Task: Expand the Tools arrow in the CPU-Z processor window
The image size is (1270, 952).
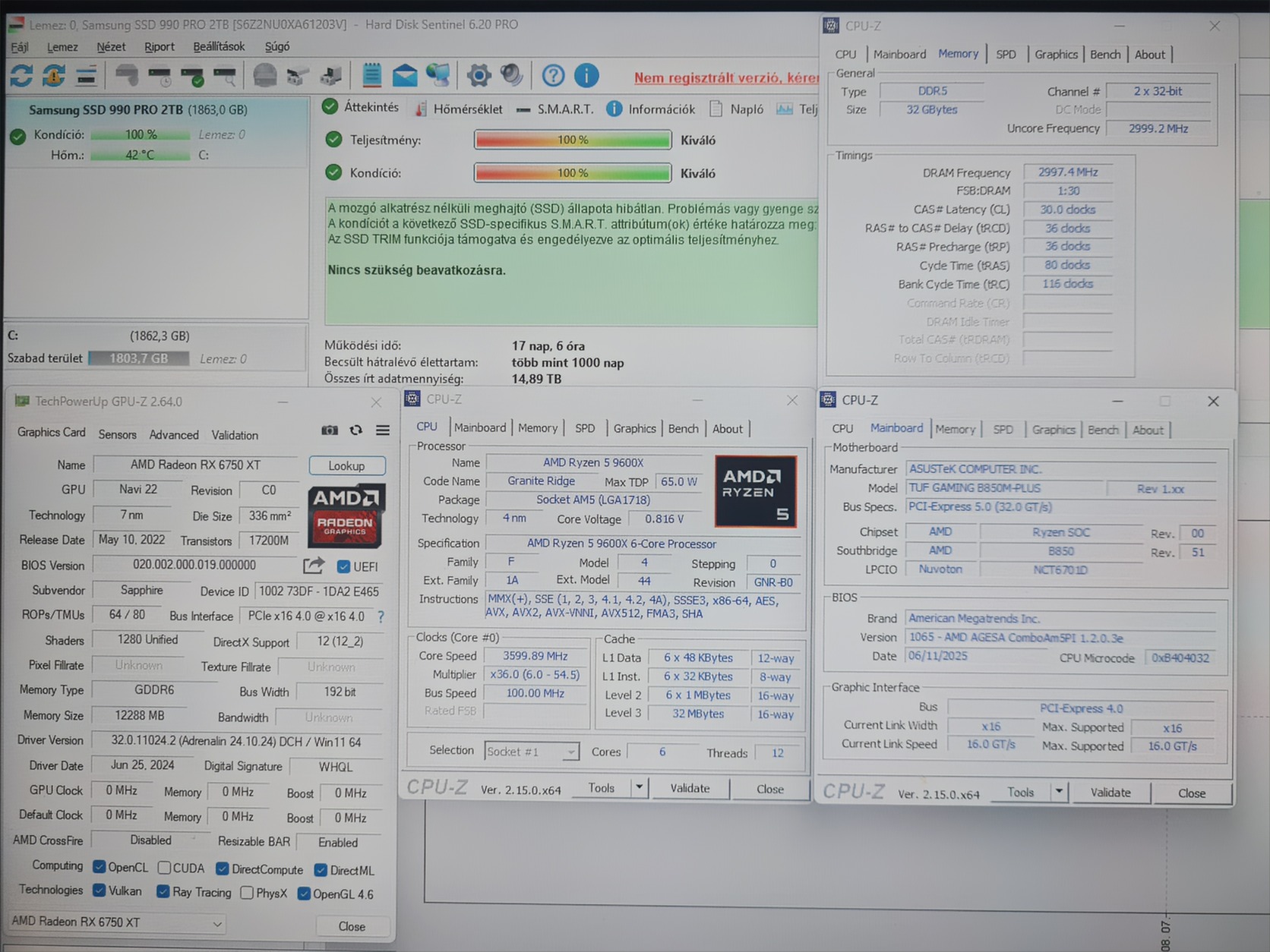Action: (x=640, y=788)
